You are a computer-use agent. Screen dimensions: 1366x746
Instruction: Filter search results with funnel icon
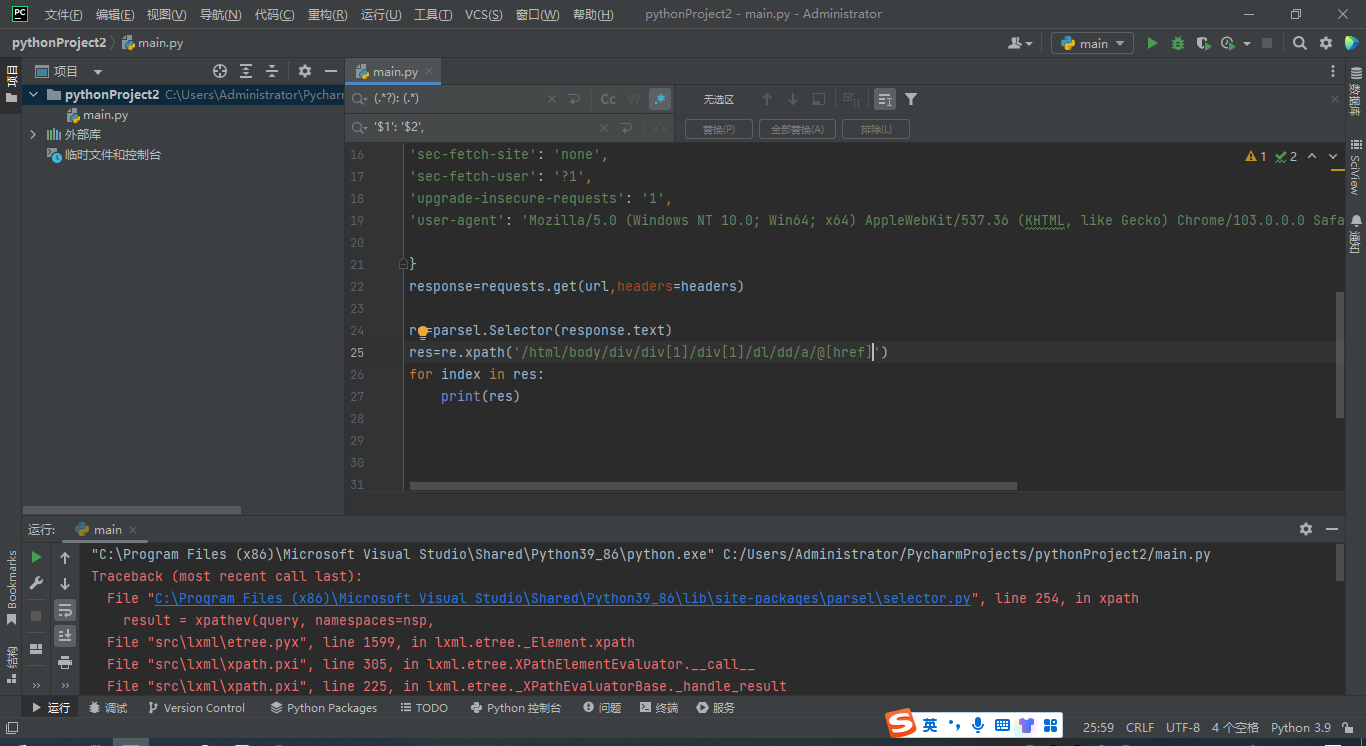point(911,99)
